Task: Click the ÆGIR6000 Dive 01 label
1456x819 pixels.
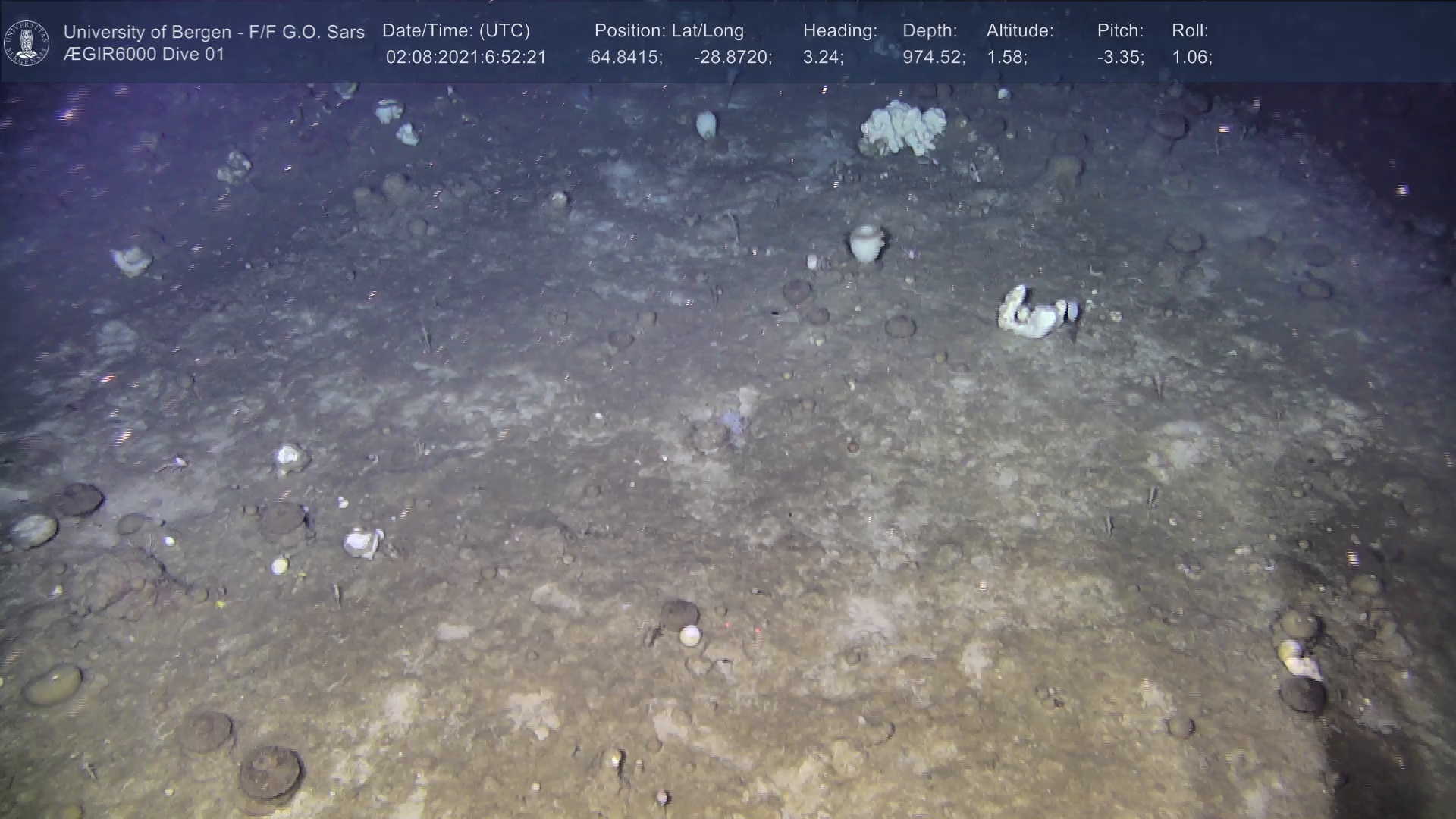Action: click(x=144, y=55)
